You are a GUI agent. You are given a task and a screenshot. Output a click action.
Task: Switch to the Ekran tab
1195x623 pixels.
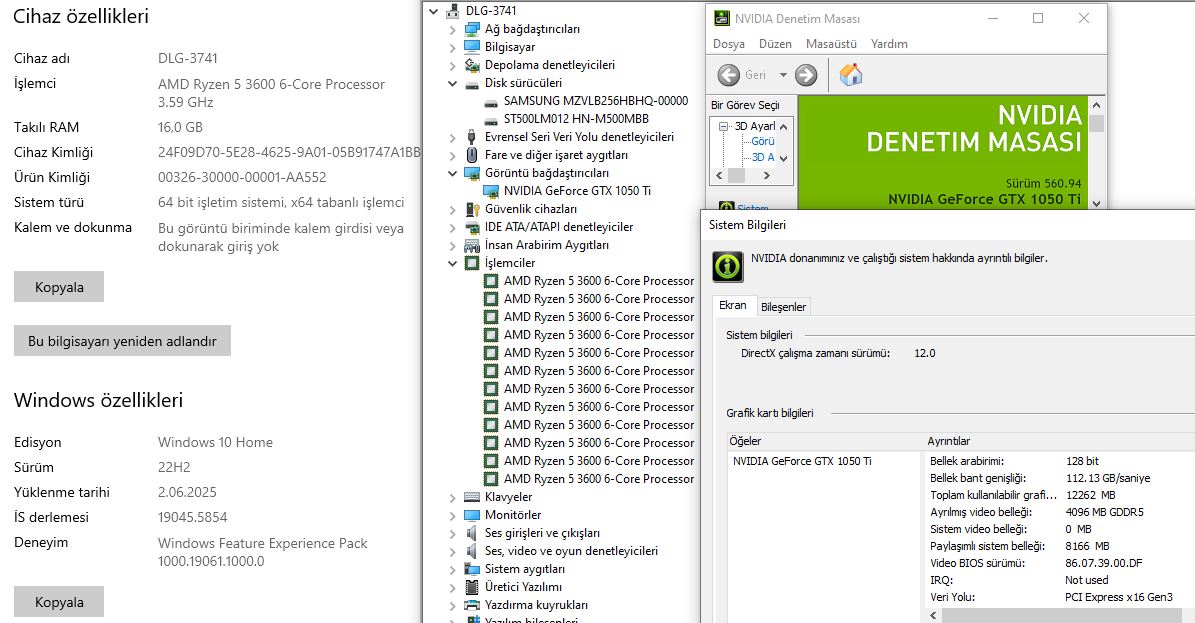(x=733, y=305)
